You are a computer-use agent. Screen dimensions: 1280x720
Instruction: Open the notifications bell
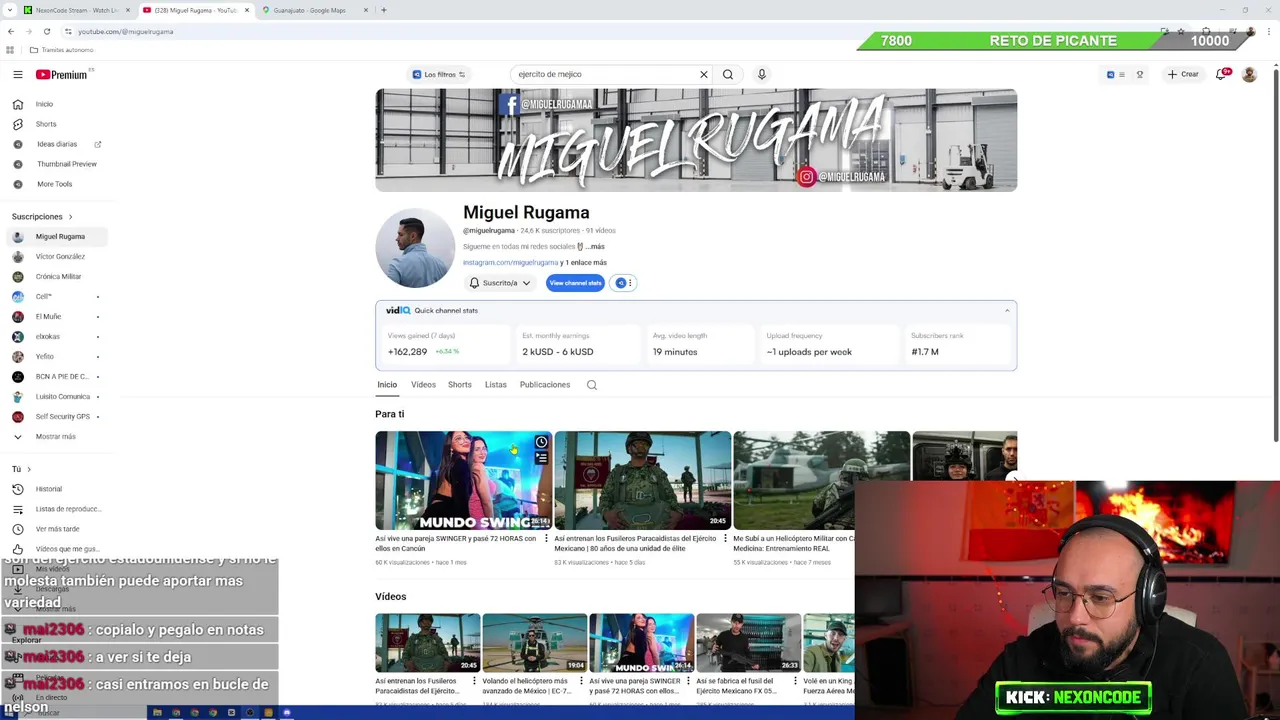(1221, 74)
